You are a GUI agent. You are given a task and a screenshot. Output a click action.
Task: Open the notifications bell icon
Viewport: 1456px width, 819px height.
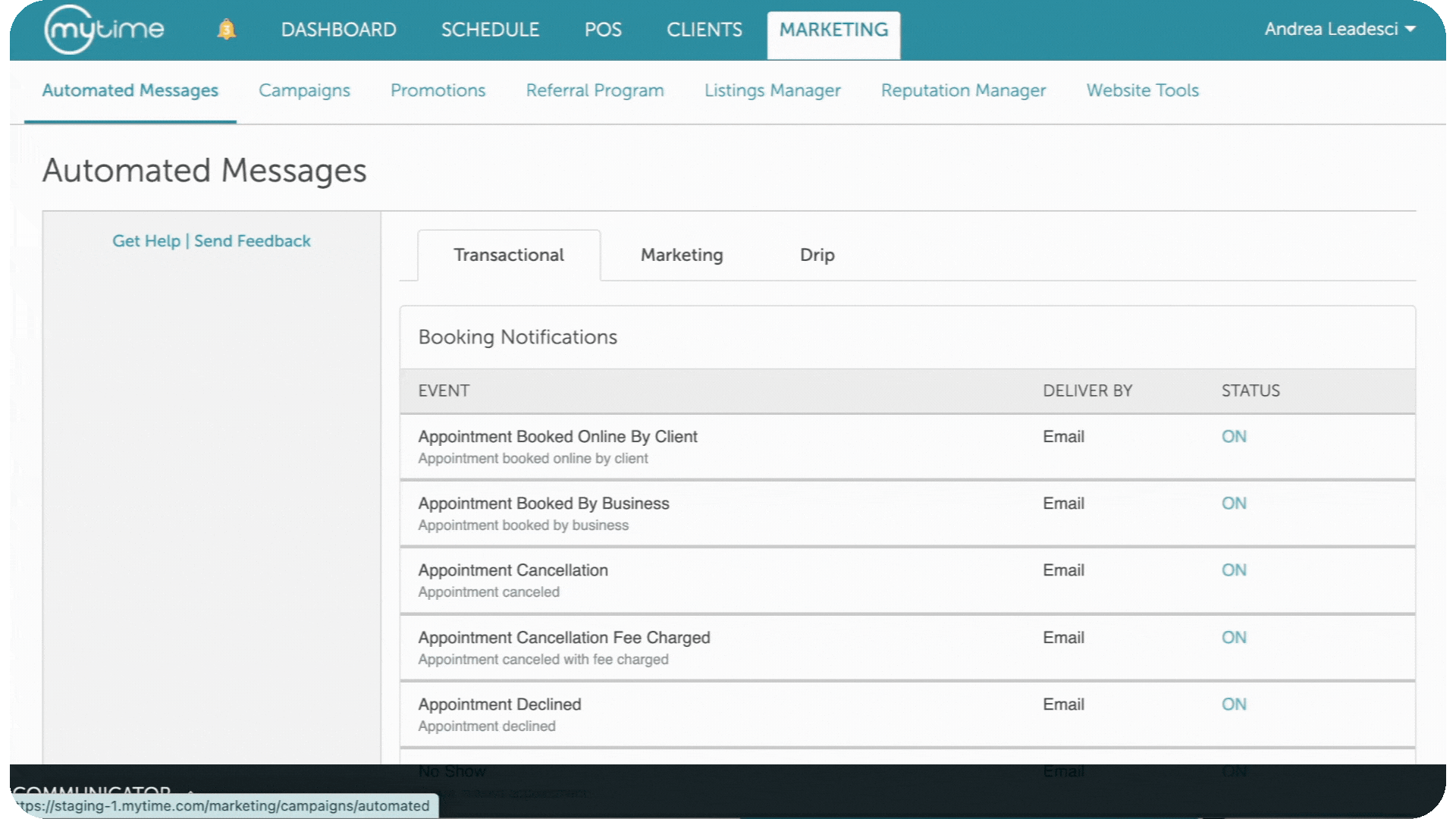click(226, 30)
